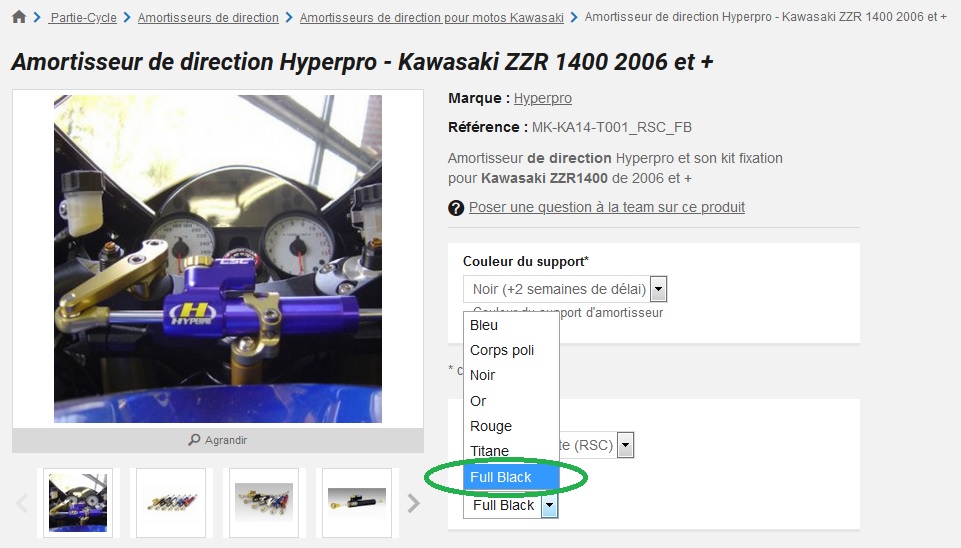Go to Amortisseurs de direction breadcrumb
This screenshot has height=548, width=961.
coord(208,18)
